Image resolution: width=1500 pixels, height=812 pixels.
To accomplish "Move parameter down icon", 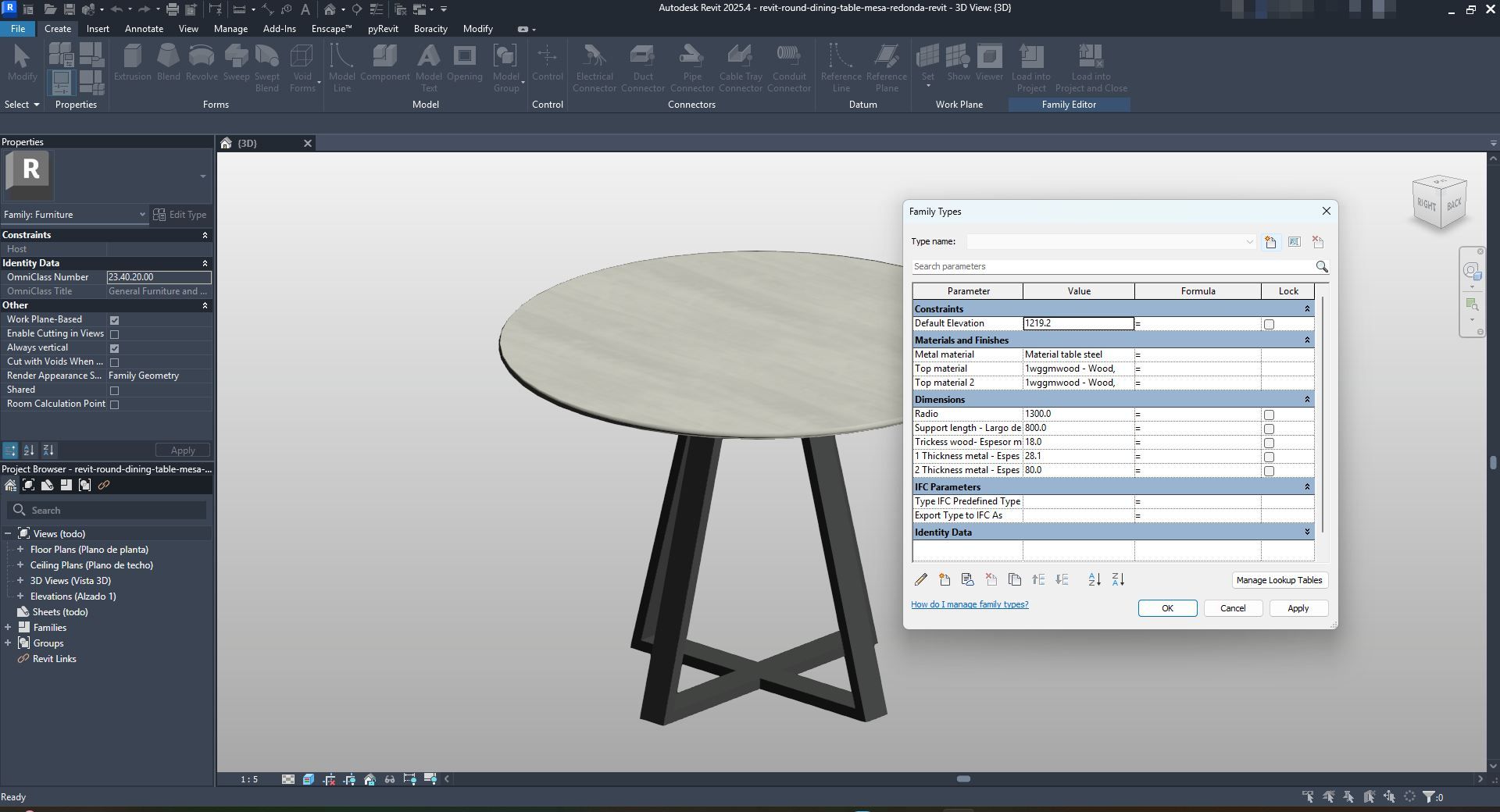I will point(1062,579).
